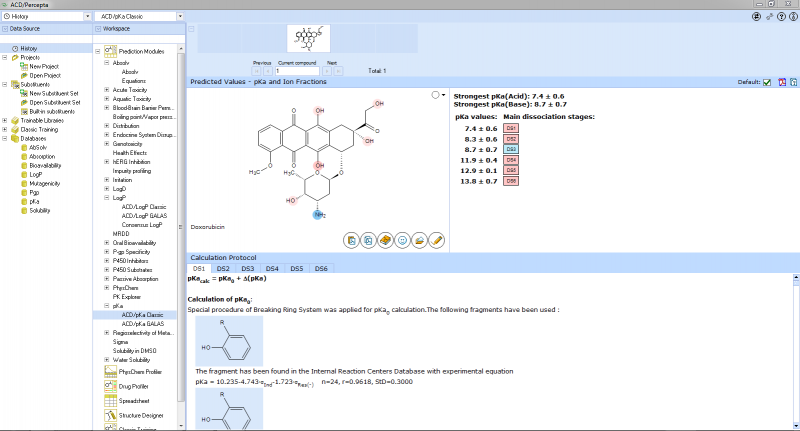Open the orange book reference icon
The height and width of the screenshot is (431, 800).
tap(386, 240)
